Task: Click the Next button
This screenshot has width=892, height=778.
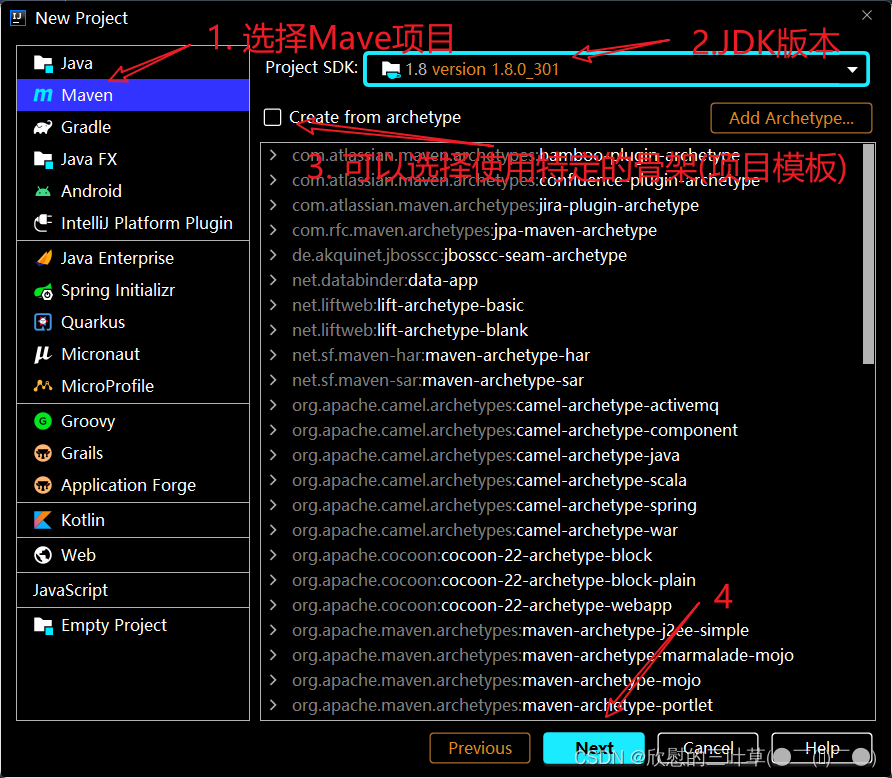Action: [594, 748]
